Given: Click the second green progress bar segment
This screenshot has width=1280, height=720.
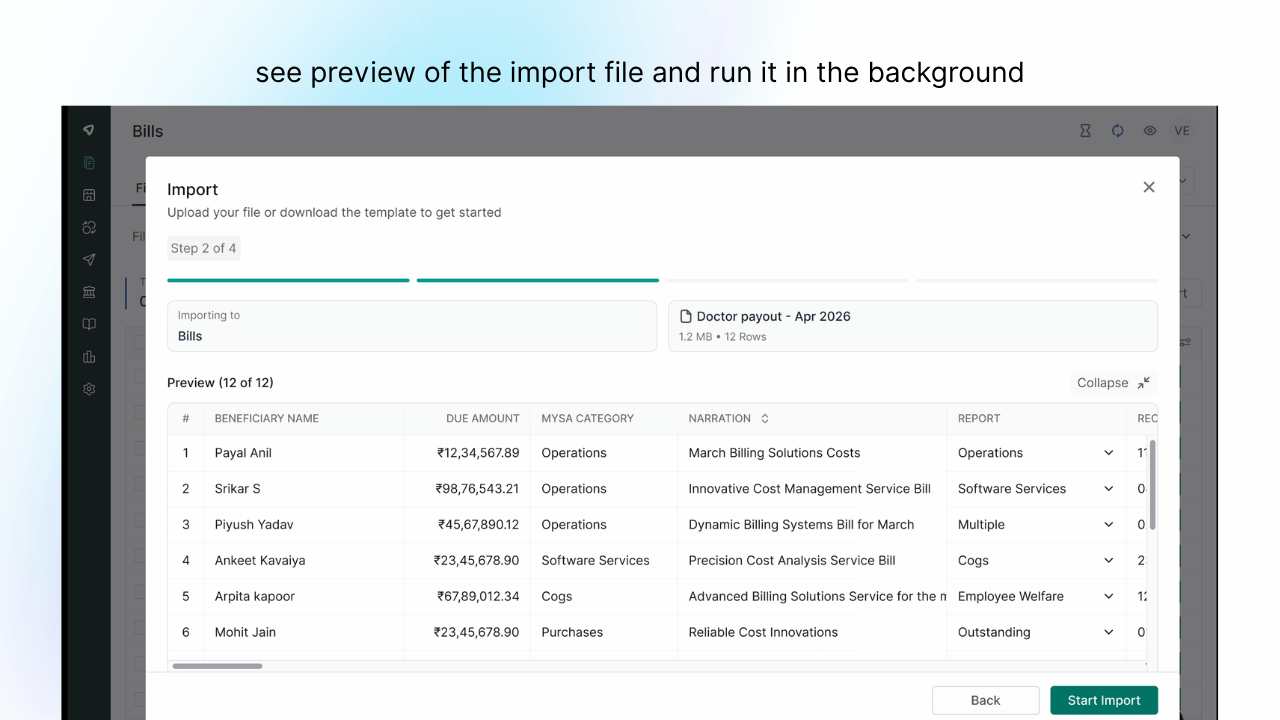Looking at the screenshot, I should point(538,280).
